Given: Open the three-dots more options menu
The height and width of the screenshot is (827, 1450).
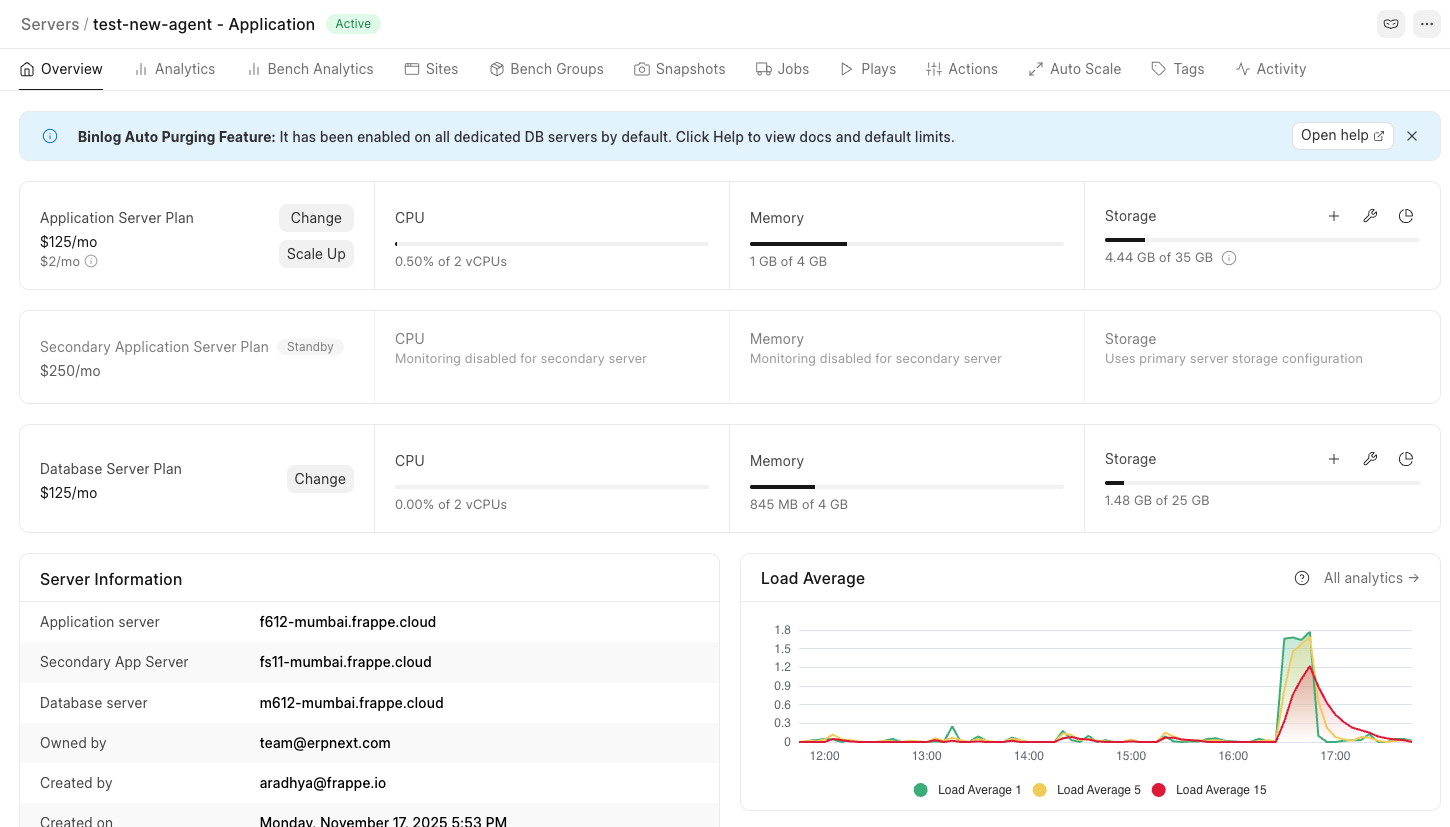Looking at the screenshot, I should [x=1426, y=24].
